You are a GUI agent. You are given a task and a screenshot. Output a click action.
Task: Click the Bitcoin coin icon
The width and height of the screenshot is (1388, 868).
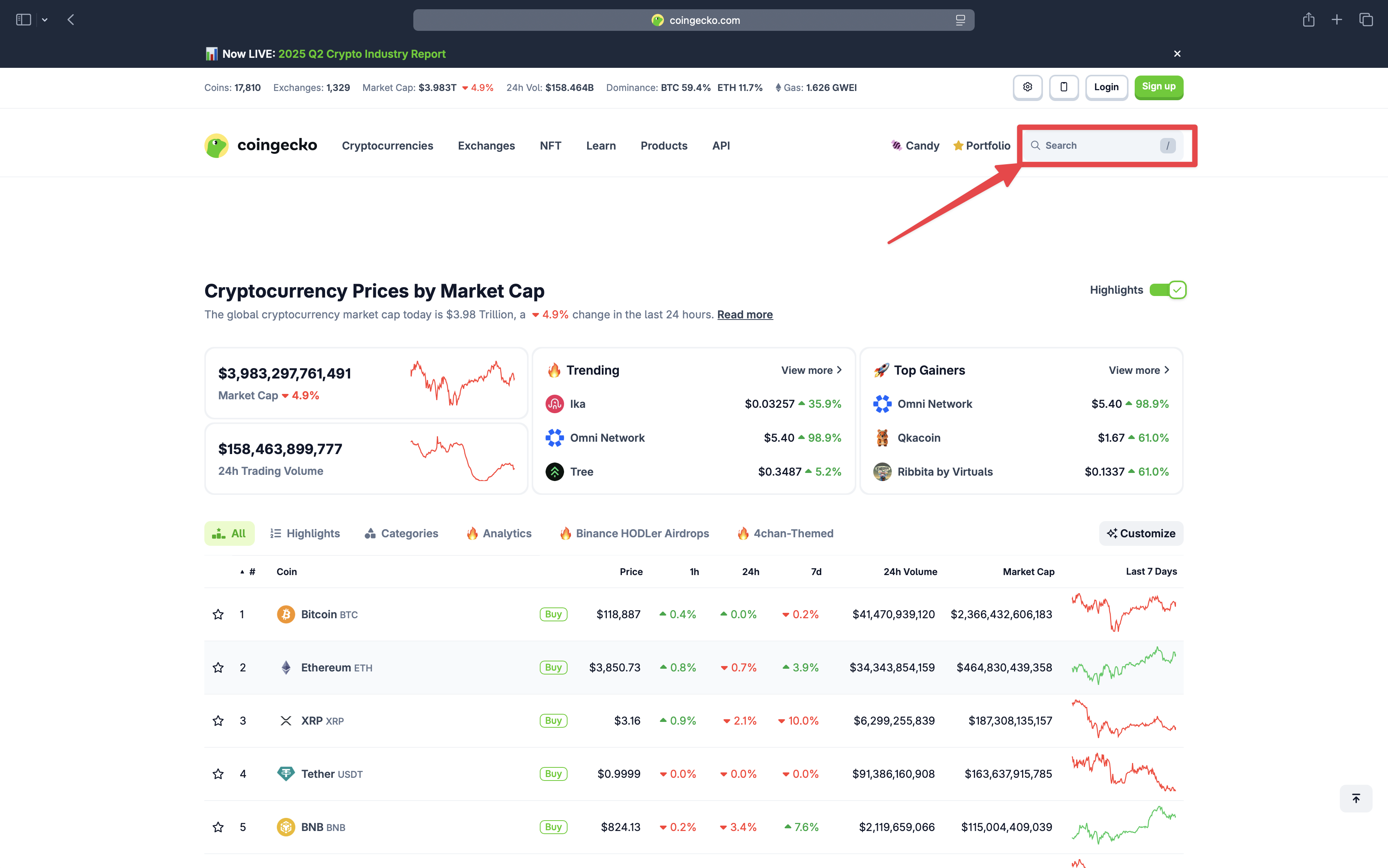click(x=285, y=614)
